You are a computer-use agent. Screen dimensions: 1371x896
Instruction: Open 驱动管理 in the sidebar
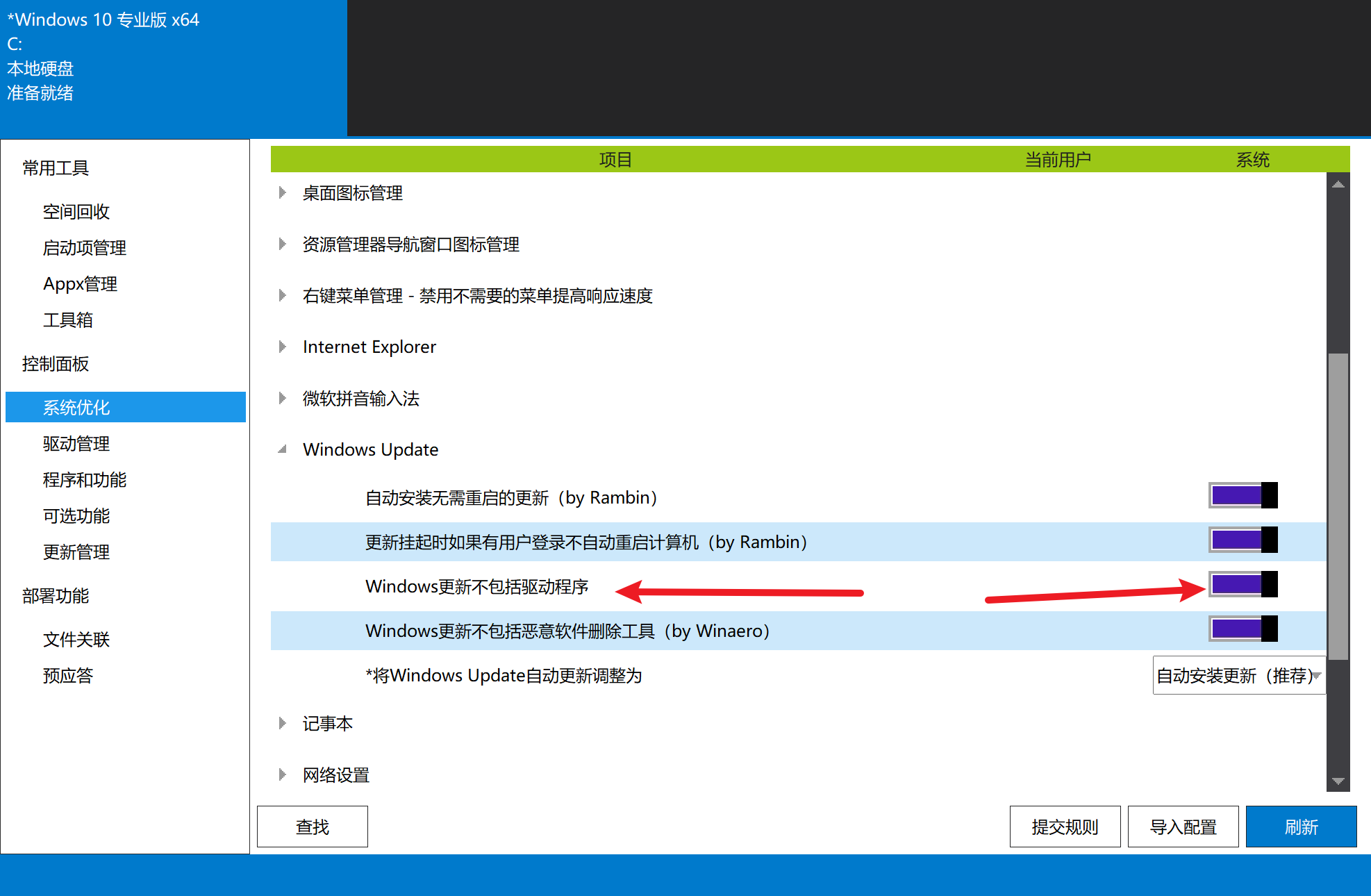(x=76, y=444)
